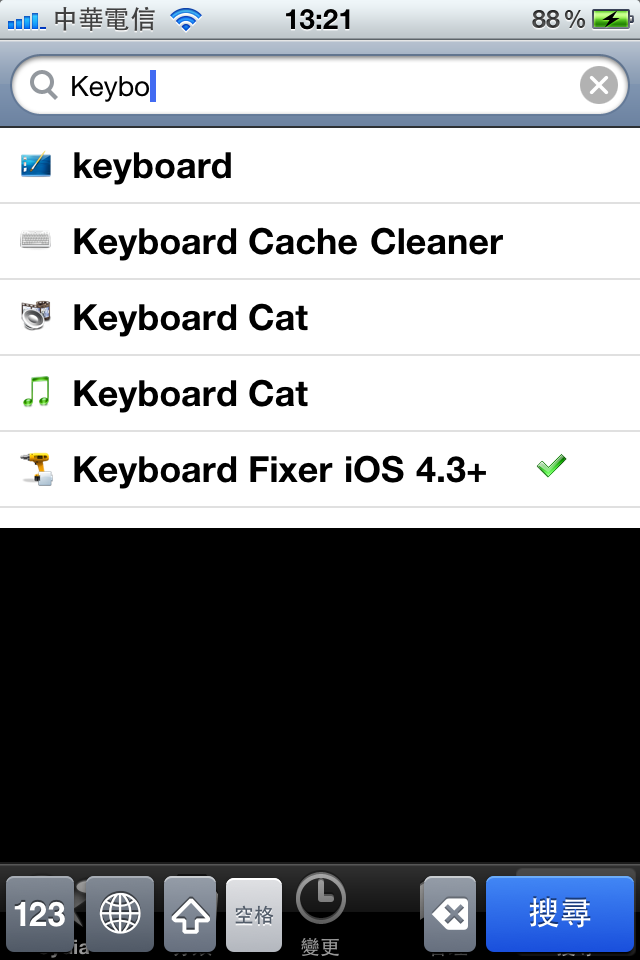Select Keyboard Cache Cleaner package
Viewport: 640px width, 960px height.
(320, 241)
